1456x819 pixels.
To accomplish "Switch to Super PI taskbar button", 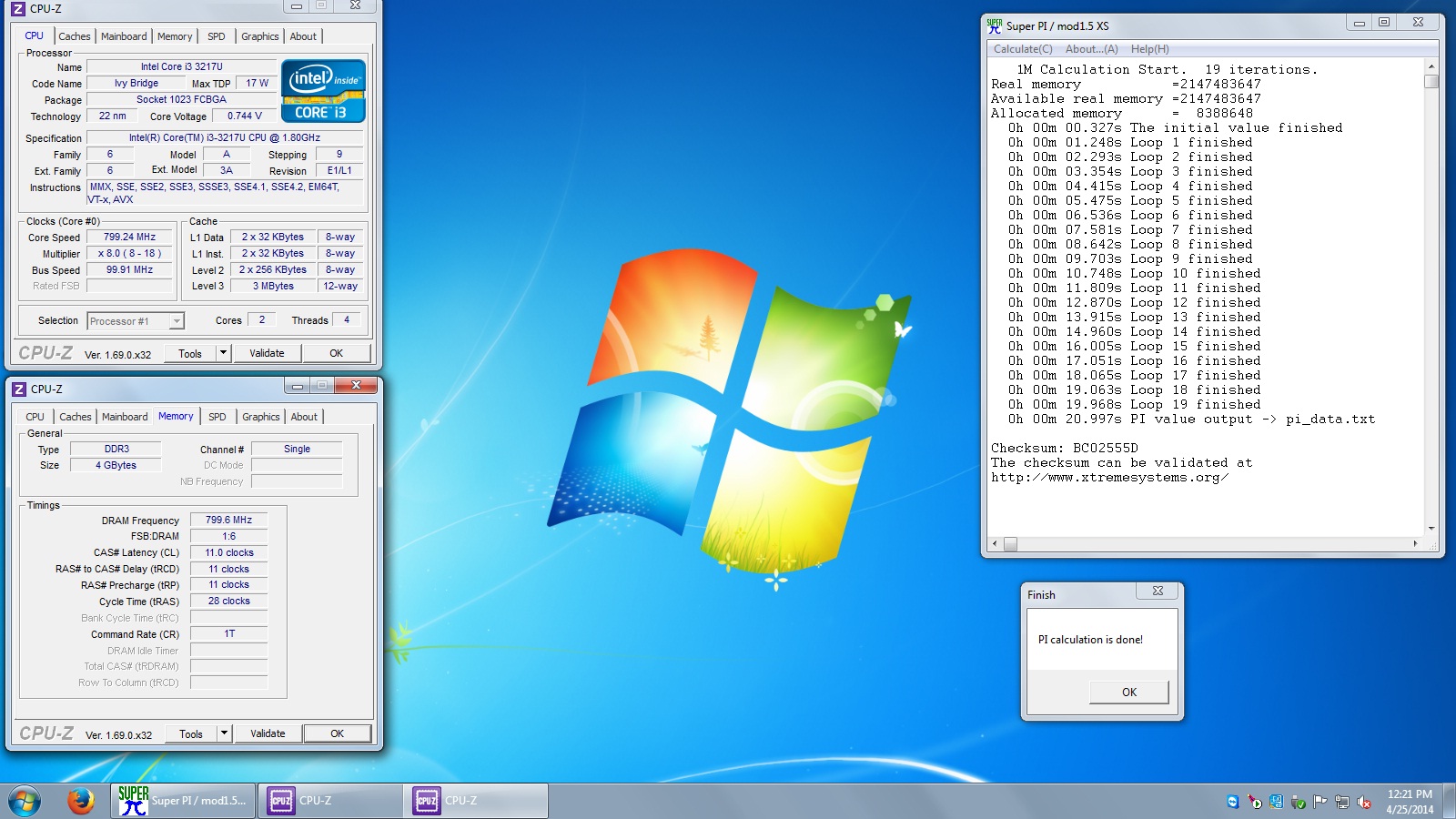I will 183,801.
